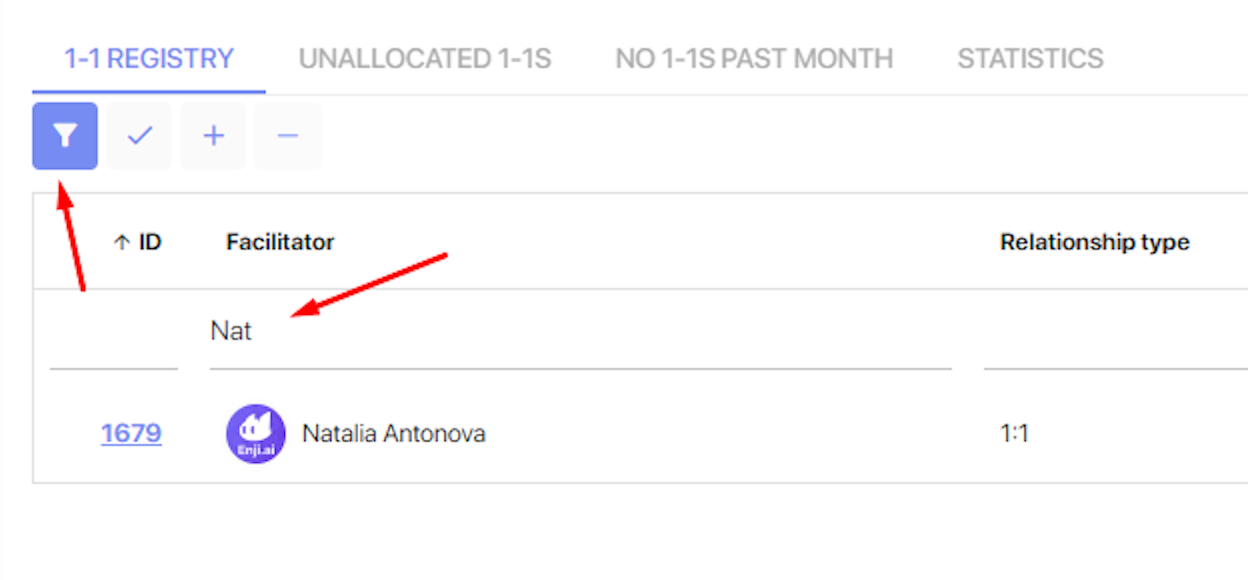Click the sort arrow beside ID
Image resolution: width=1248 pixels, height=580 pixels.
[x=121, y=242]
